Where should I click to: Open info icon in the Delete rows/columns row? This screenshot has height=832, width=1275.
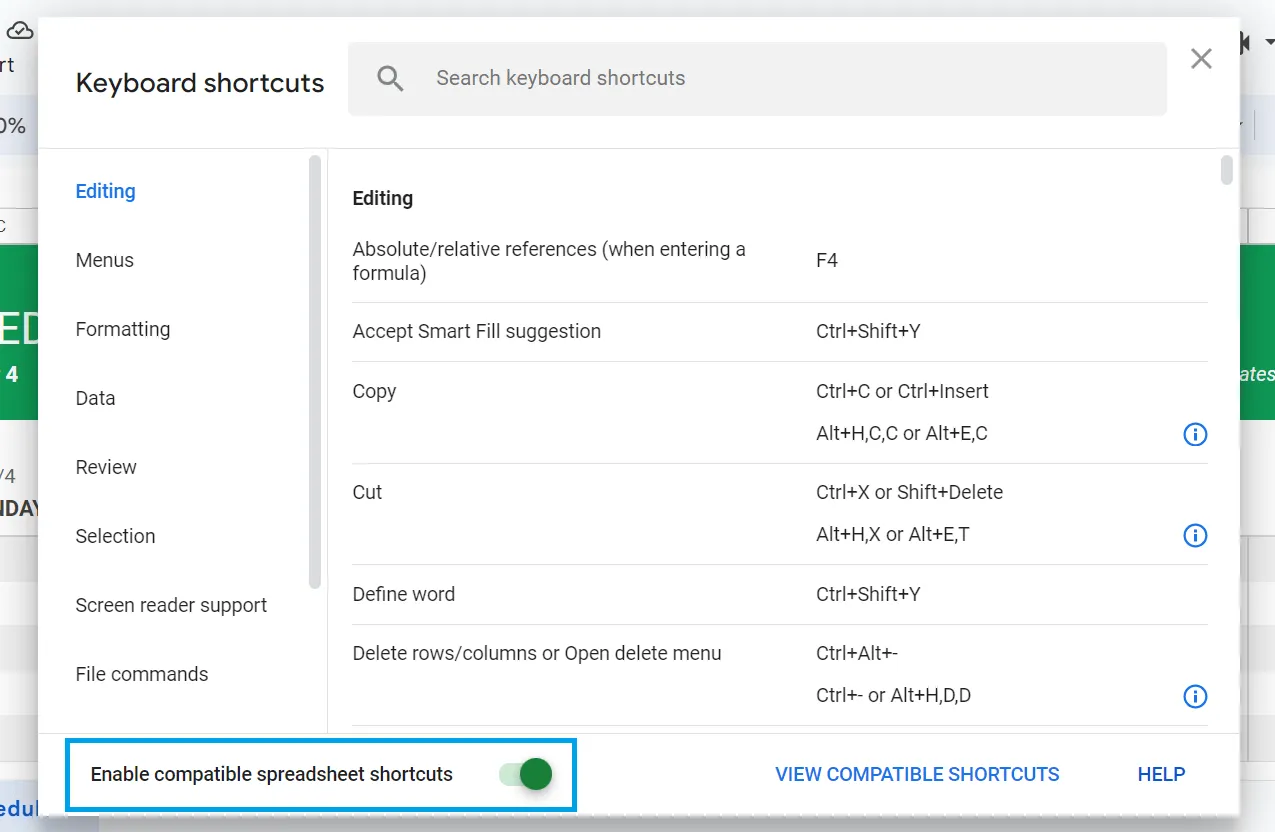tap(1195, 696)
